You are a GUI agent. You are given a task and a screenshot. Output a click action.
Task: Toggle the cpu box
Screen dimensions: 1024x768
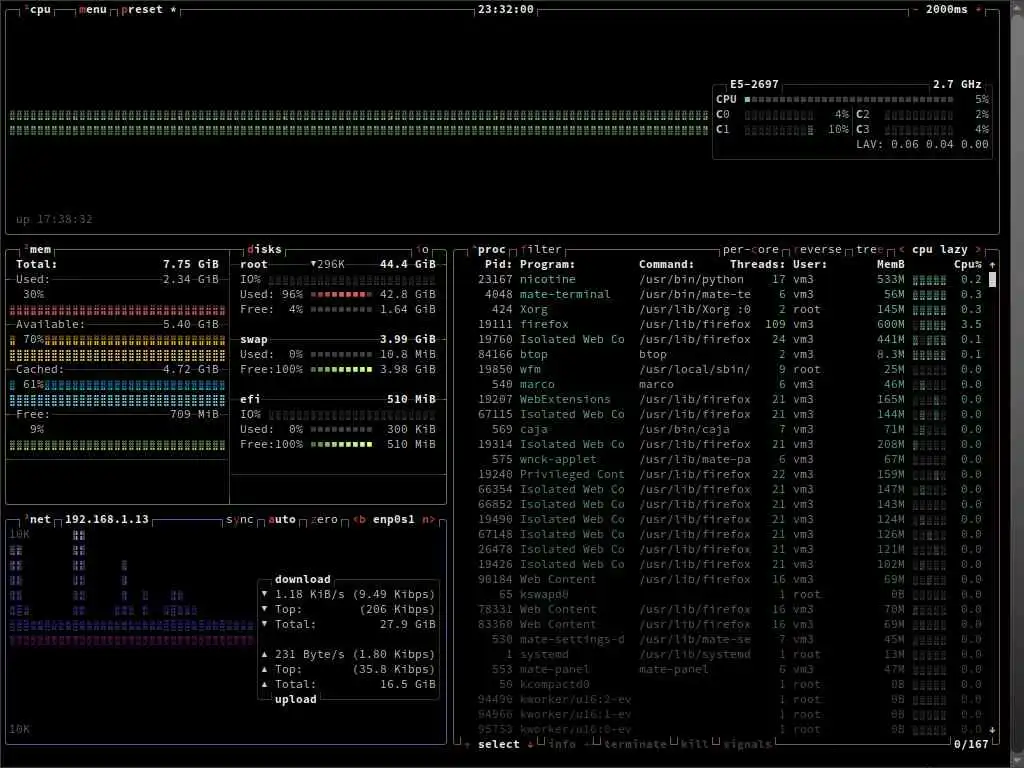[x=38, y=10]
